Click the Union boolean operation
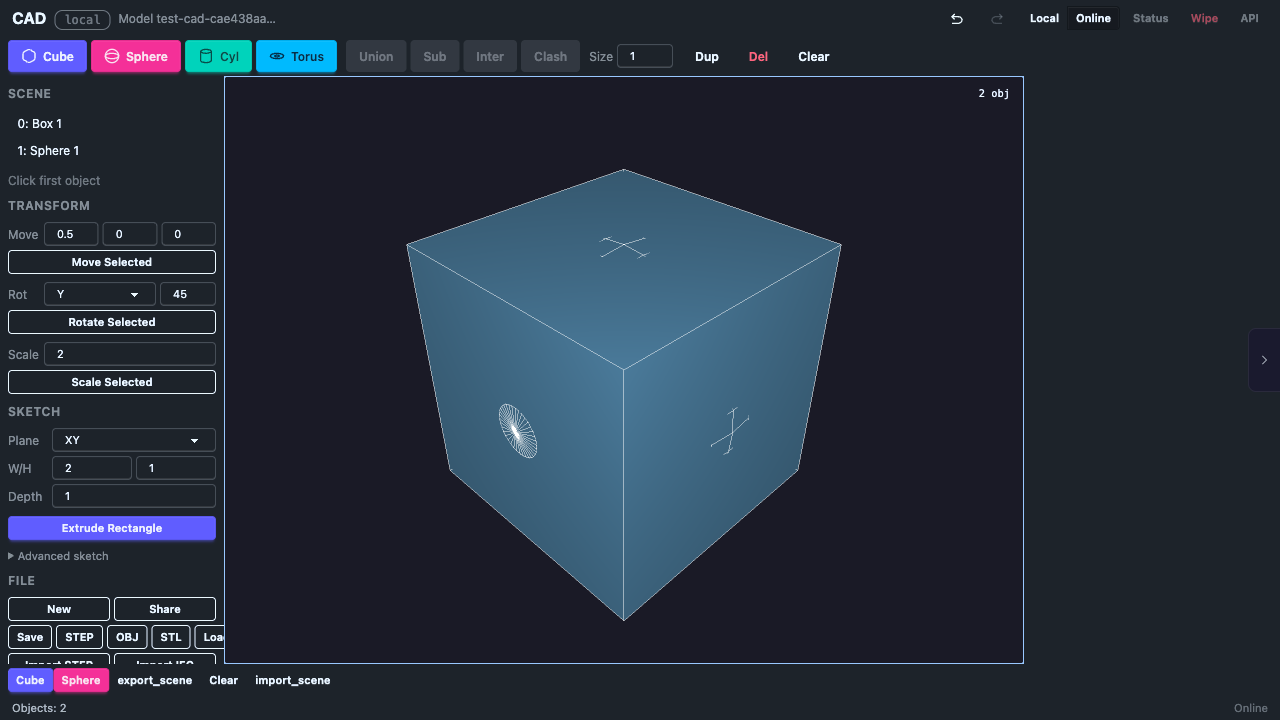Image resolution: width=1280 pixels, height=720 pixels. tap(375, 56)
